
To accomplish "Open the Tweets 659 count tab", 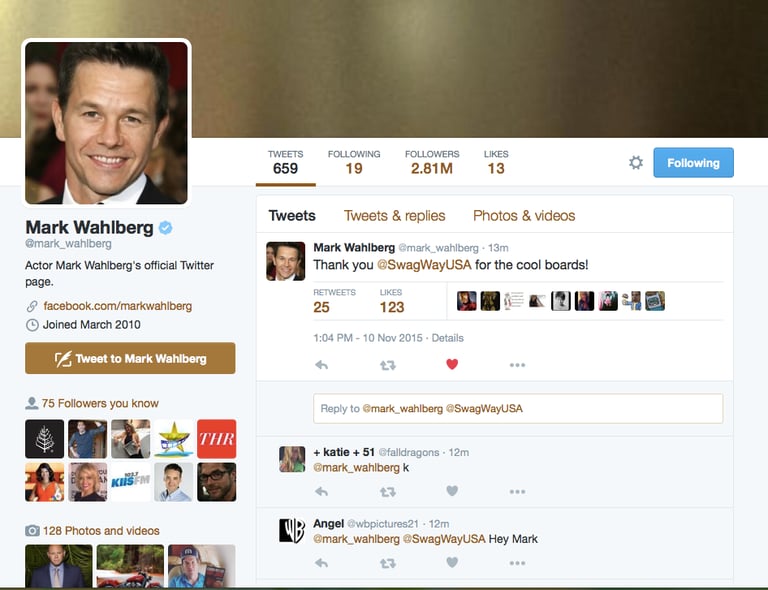I will point(286,163).
